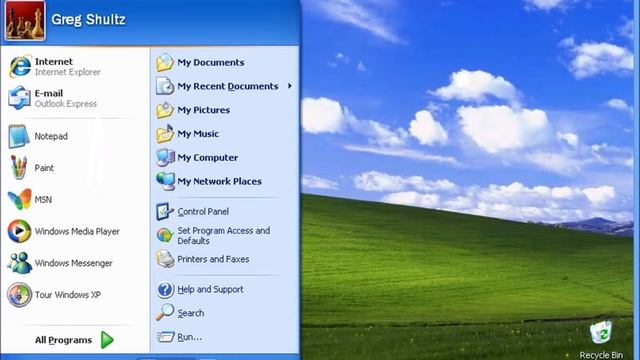
Task: Click the MSN butterfly icon
Action: (19, 199)
